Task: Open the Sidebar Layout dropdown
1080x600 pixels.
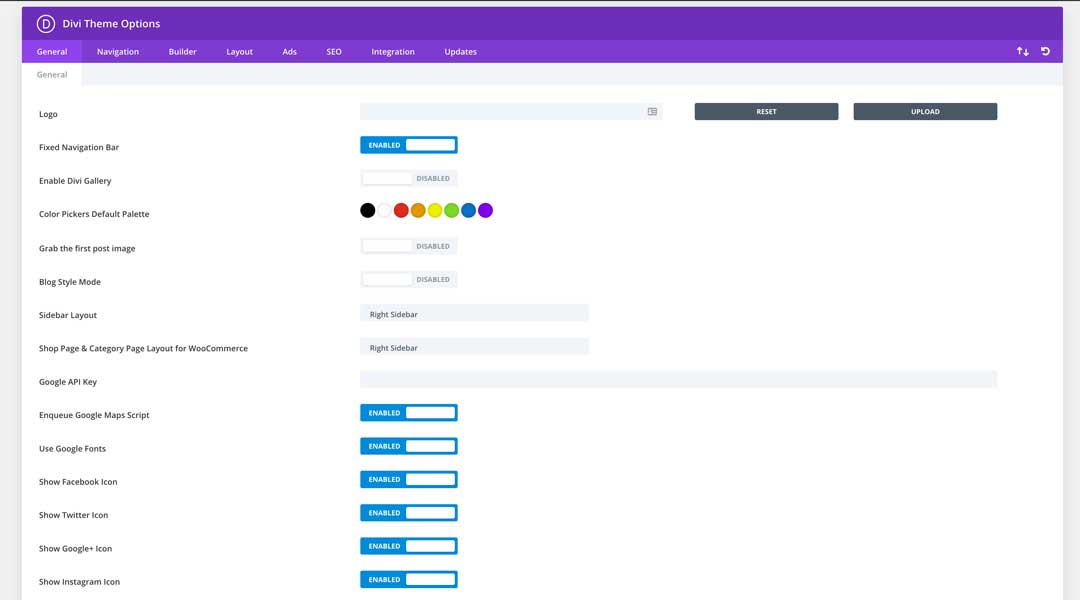Action: 474,314
